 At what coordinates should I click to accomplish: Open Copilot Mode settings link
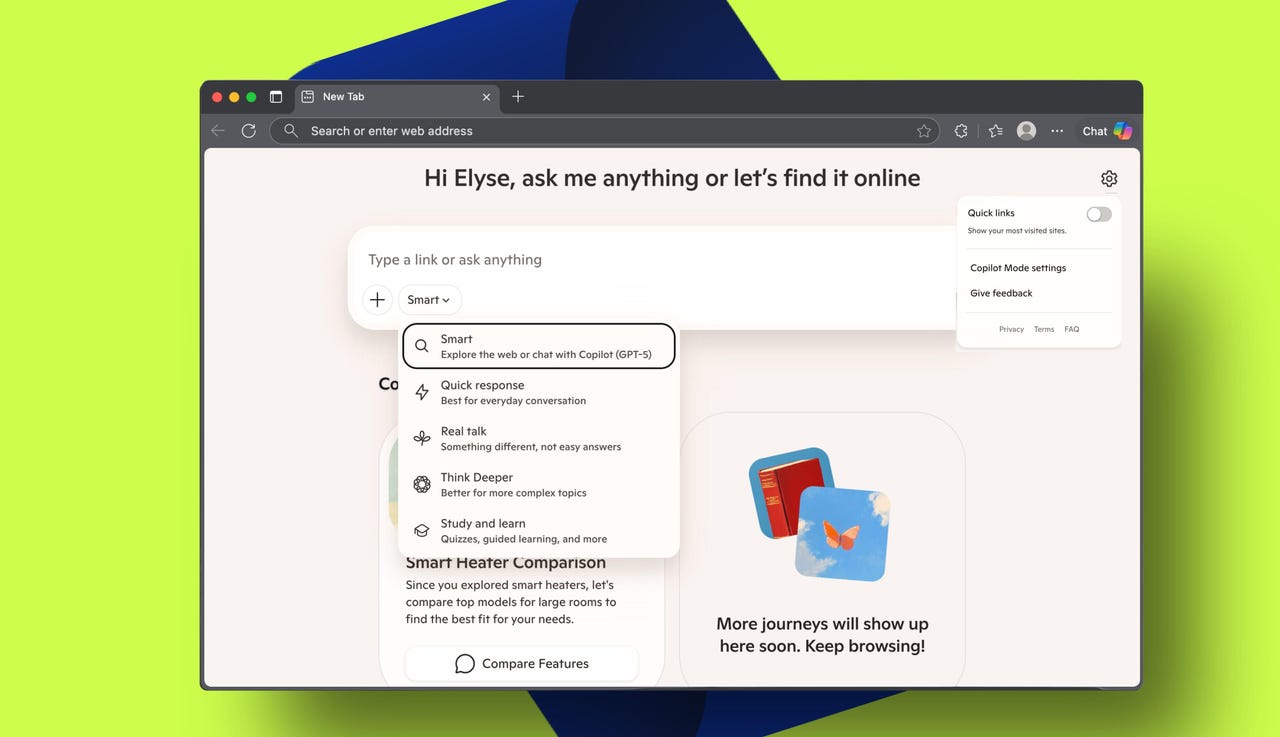click(1018, 268)
